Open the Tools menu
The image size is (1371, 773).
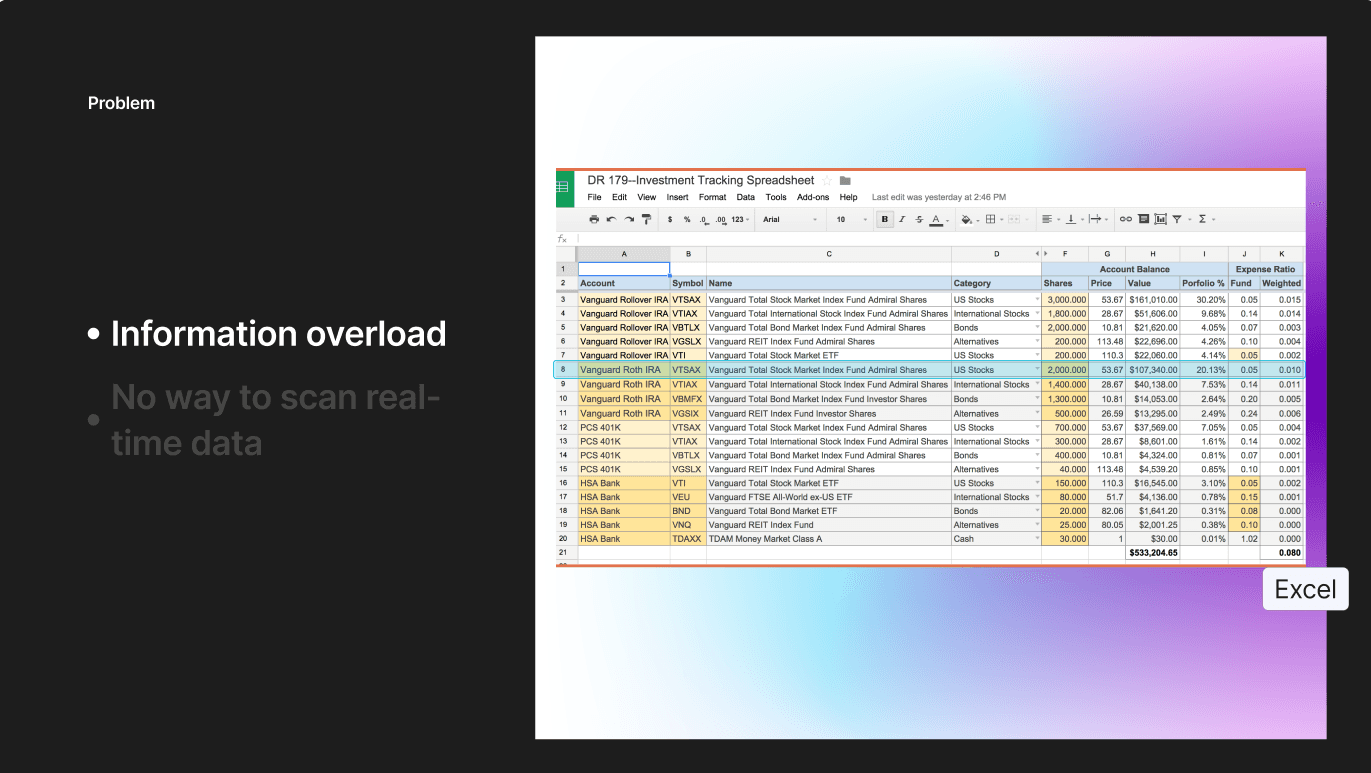pyautogui.click(x=776, y=198)
